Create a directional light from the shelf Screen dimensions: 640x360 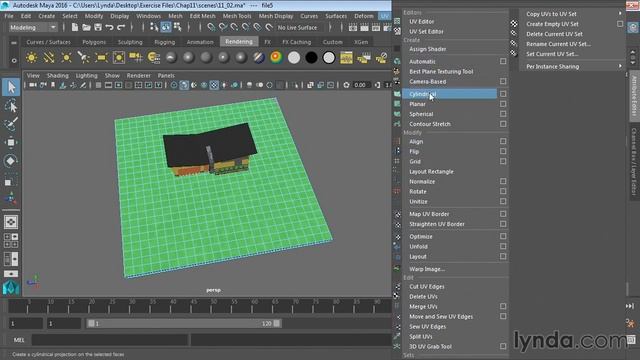tap(49, 58)
